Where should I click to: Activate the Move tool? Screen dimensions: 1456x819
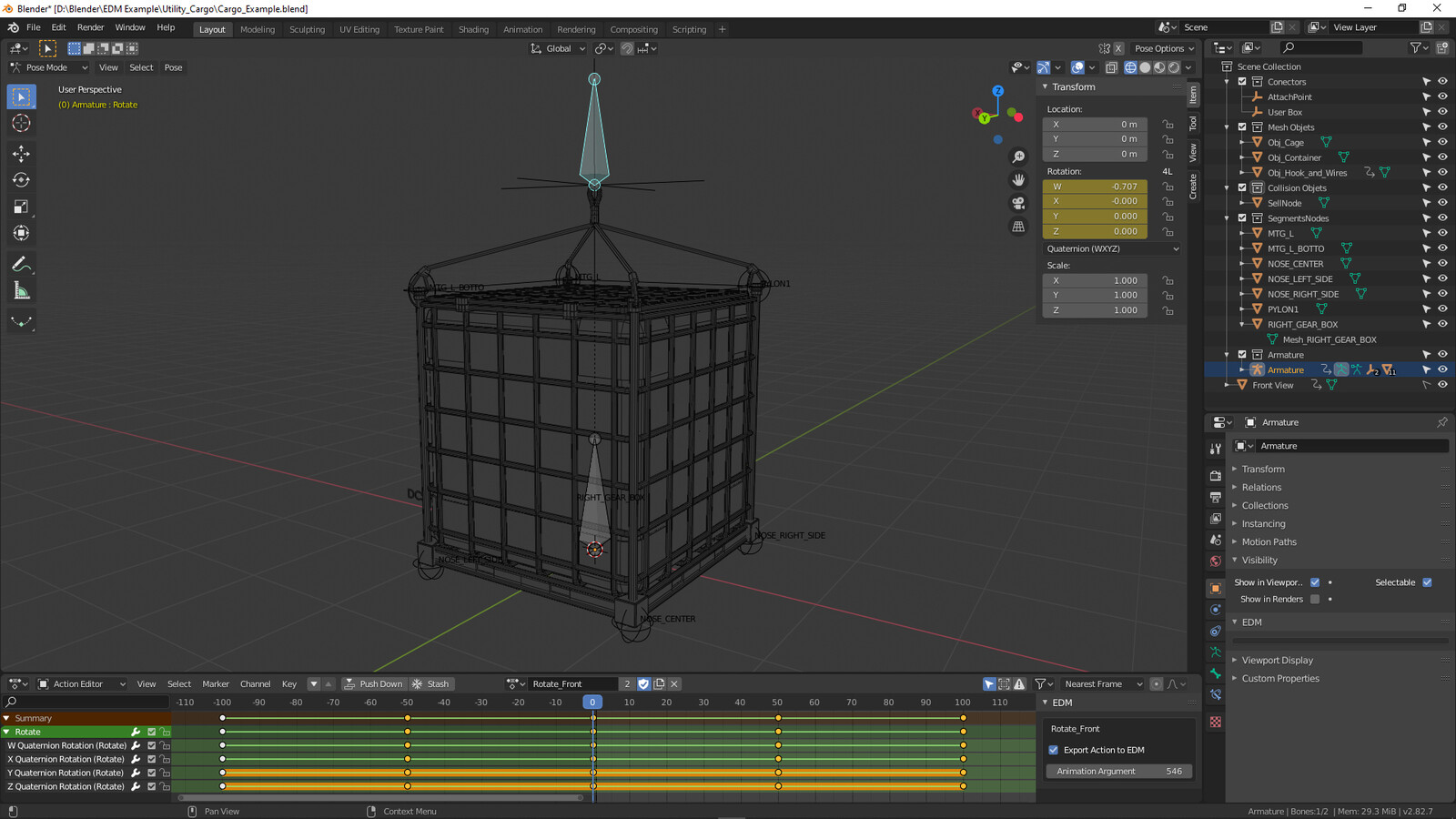point(21,154)
